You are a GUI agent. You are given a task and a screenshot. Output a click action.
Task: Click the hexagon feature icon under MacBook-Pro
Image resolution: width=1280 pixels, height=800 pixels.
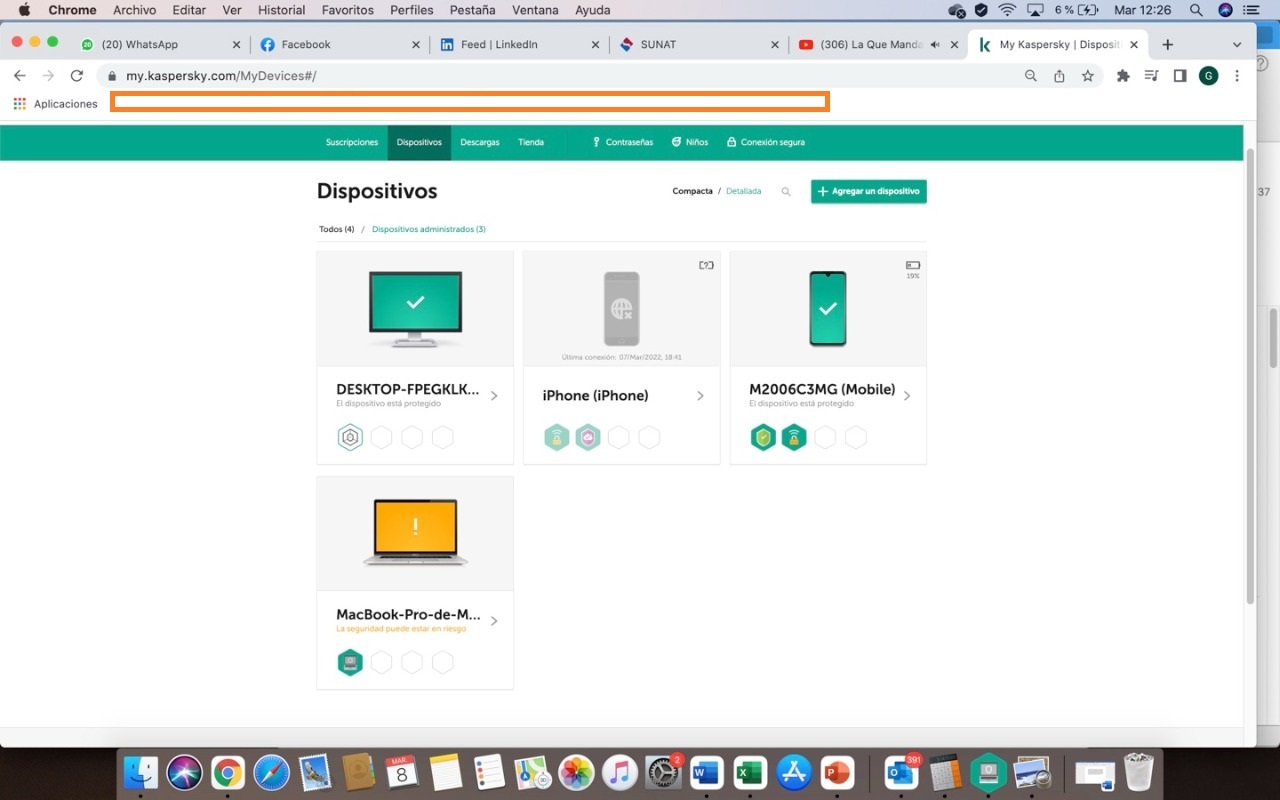tap(350, 662)
